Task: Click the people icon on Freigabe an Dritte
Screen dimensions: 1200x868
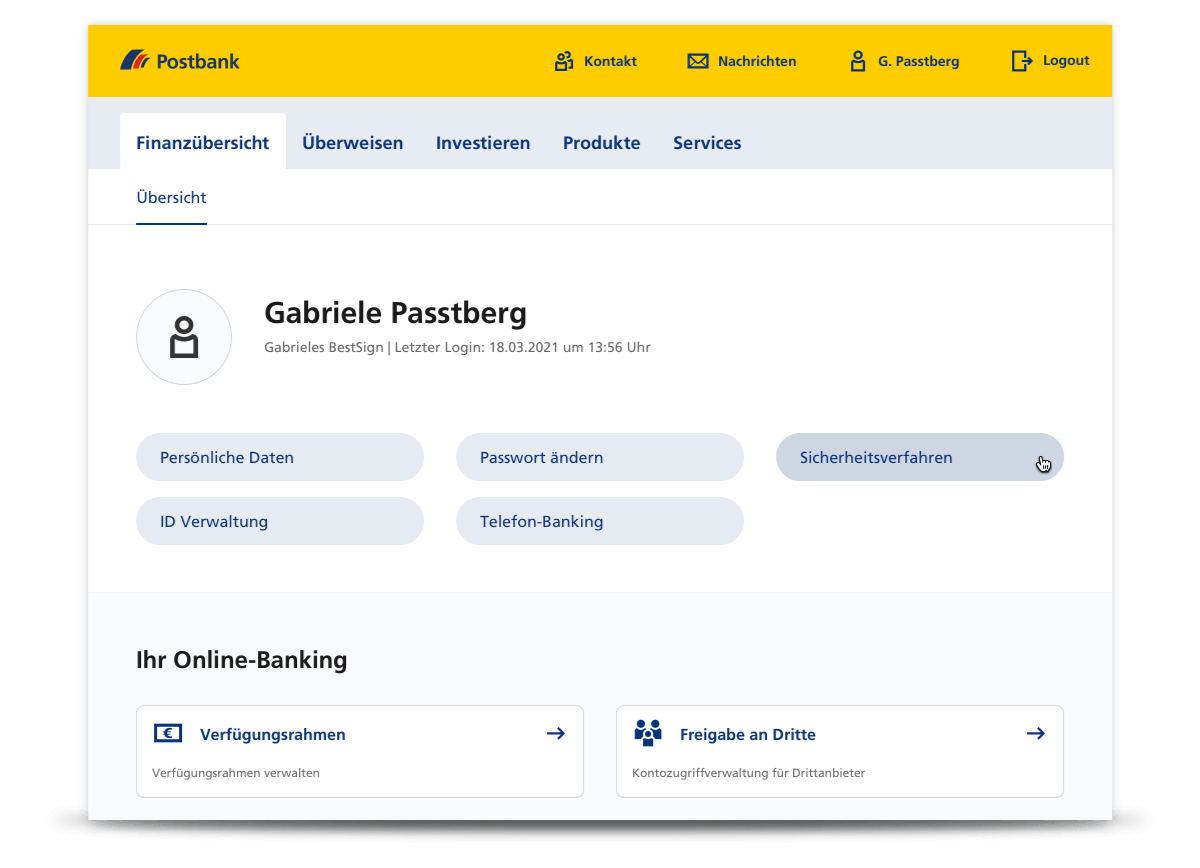Action: point(648,733)
